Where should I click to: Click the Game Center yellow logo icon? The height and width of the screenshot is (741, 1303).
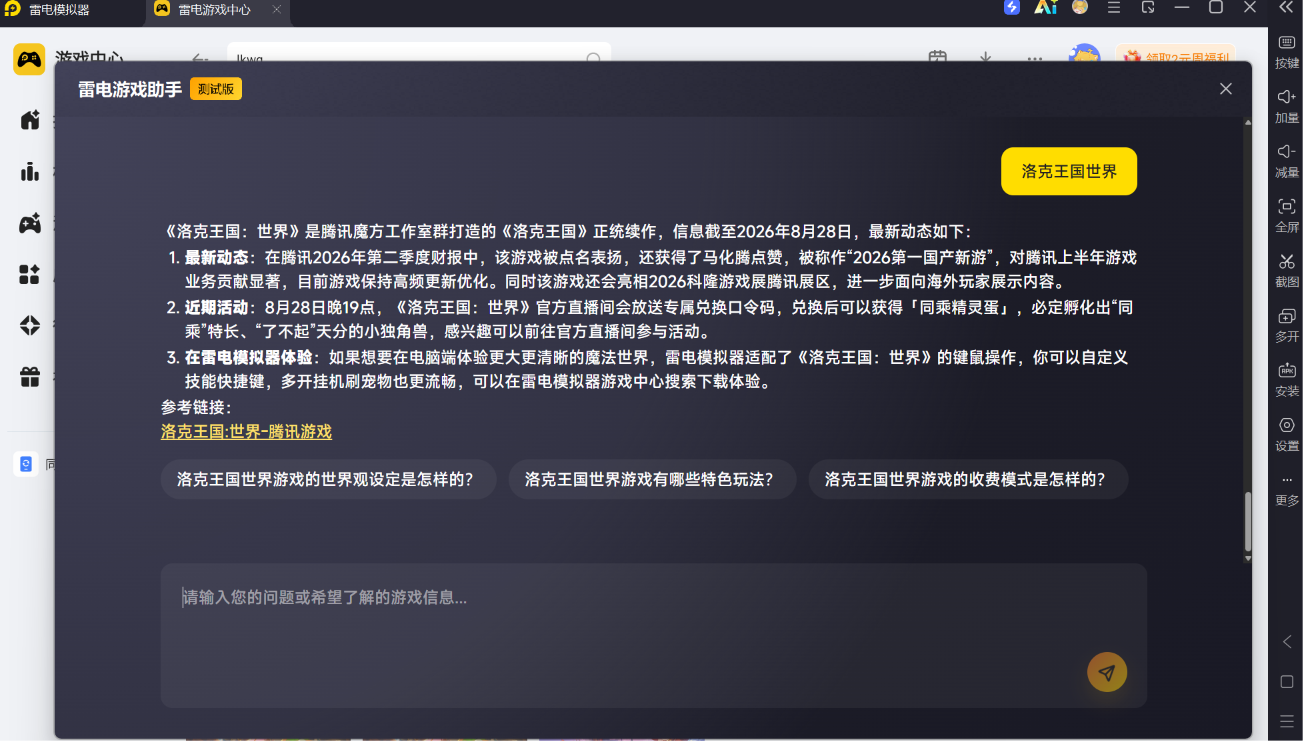point(29,59)
